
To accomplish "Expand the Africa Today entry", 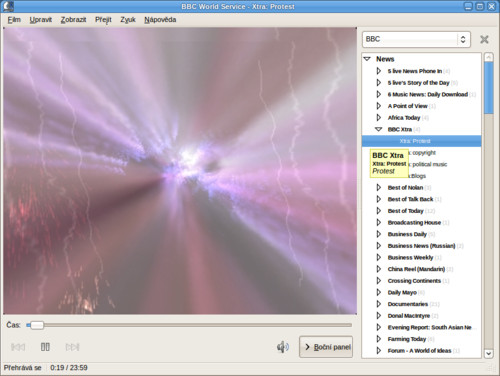I will (379, 118).
